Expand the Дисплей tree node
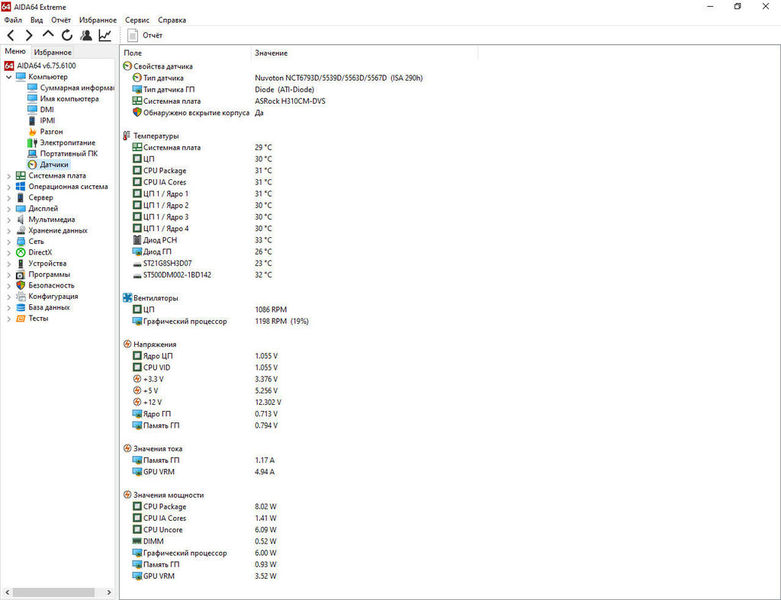781x600 pixels. tap(8, 209)
